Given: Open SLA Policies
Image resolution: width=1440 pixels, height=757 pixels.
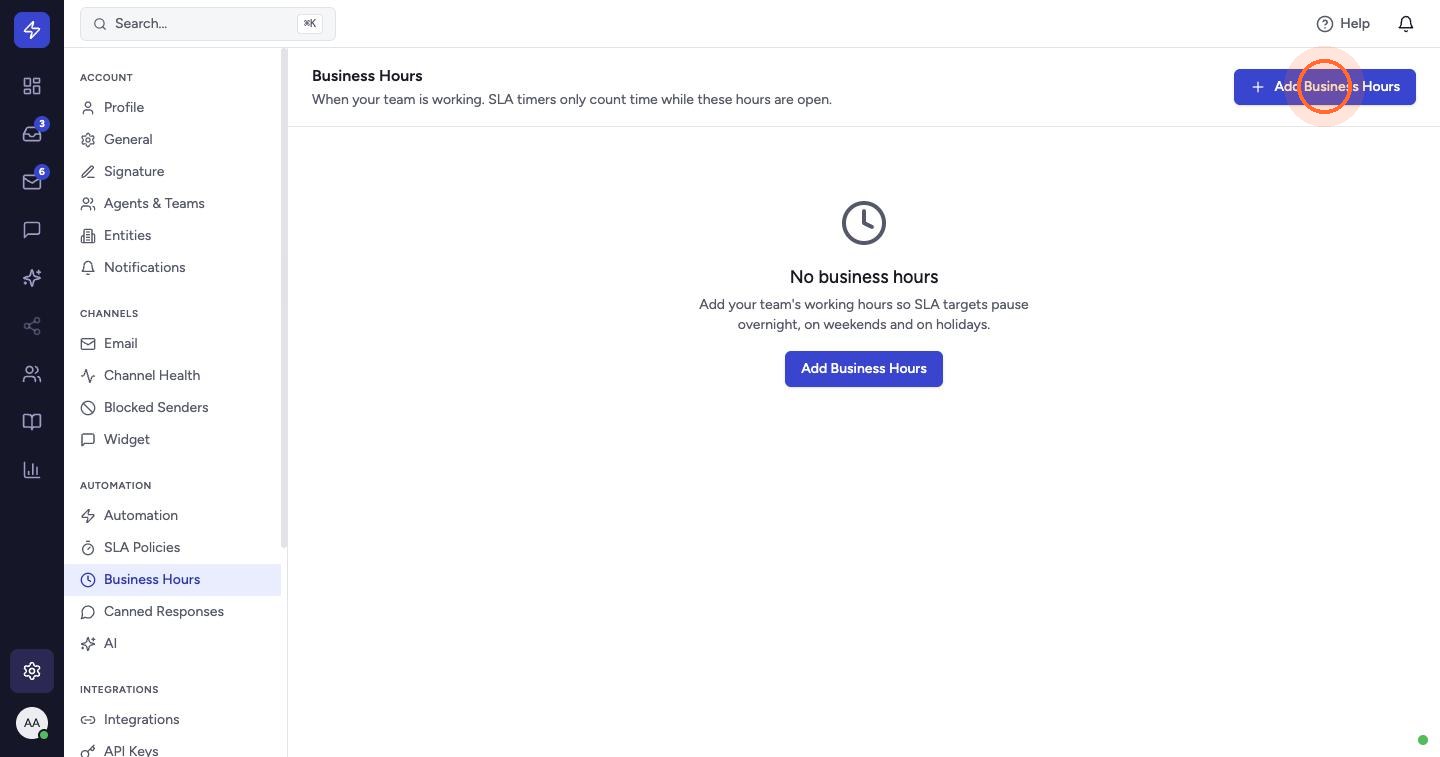Looking at the screenshot, I should click(172, 548).
